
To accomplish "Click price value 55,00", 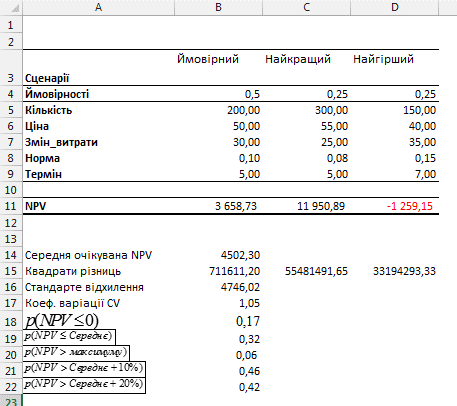I will [334, 126].
